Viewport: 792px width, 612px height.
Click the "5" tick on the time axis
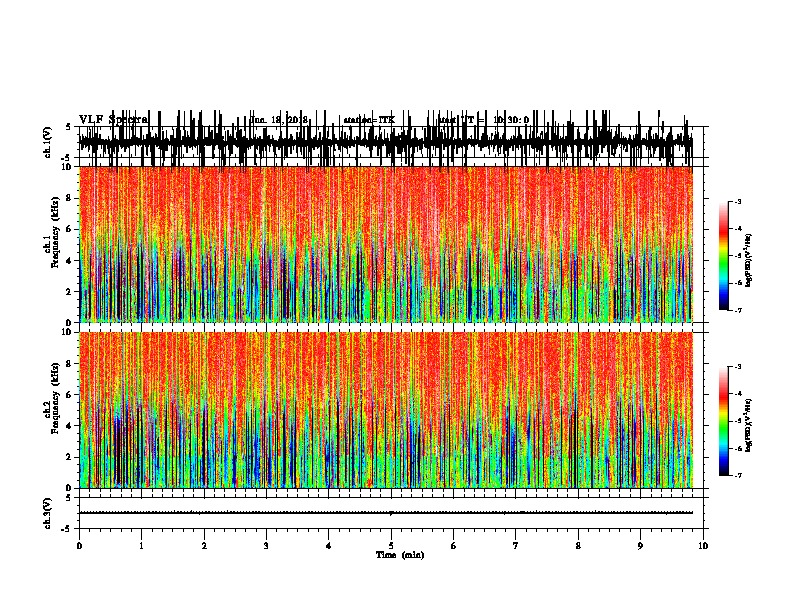(x=391, y=546)
